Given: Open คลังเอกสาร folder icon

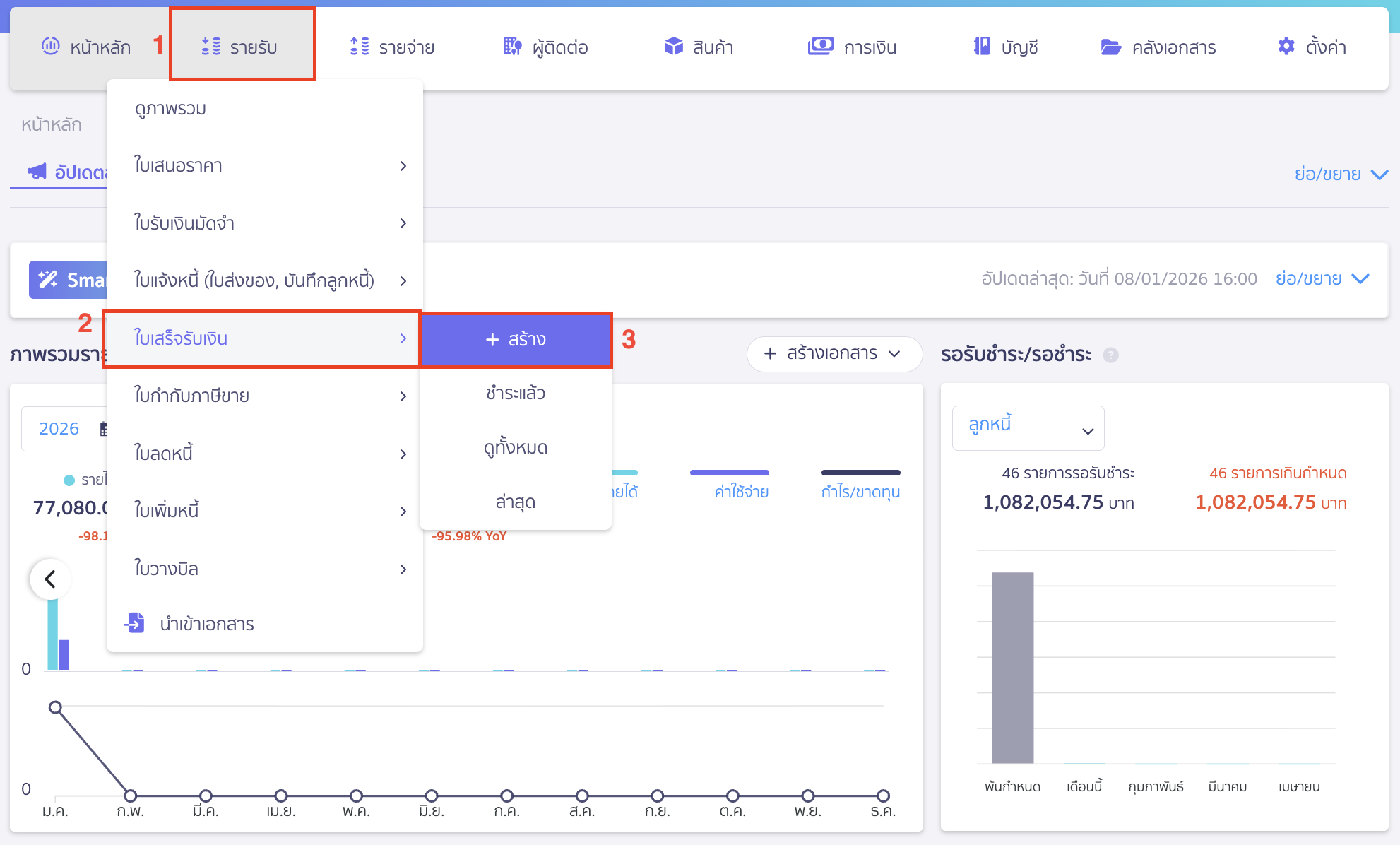Looking at the screenshot, I should (1110, 47).
